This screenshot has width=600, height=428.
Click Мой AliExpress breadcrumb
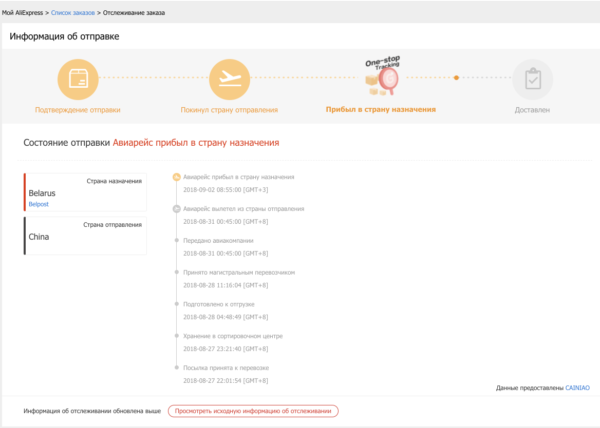23,13
